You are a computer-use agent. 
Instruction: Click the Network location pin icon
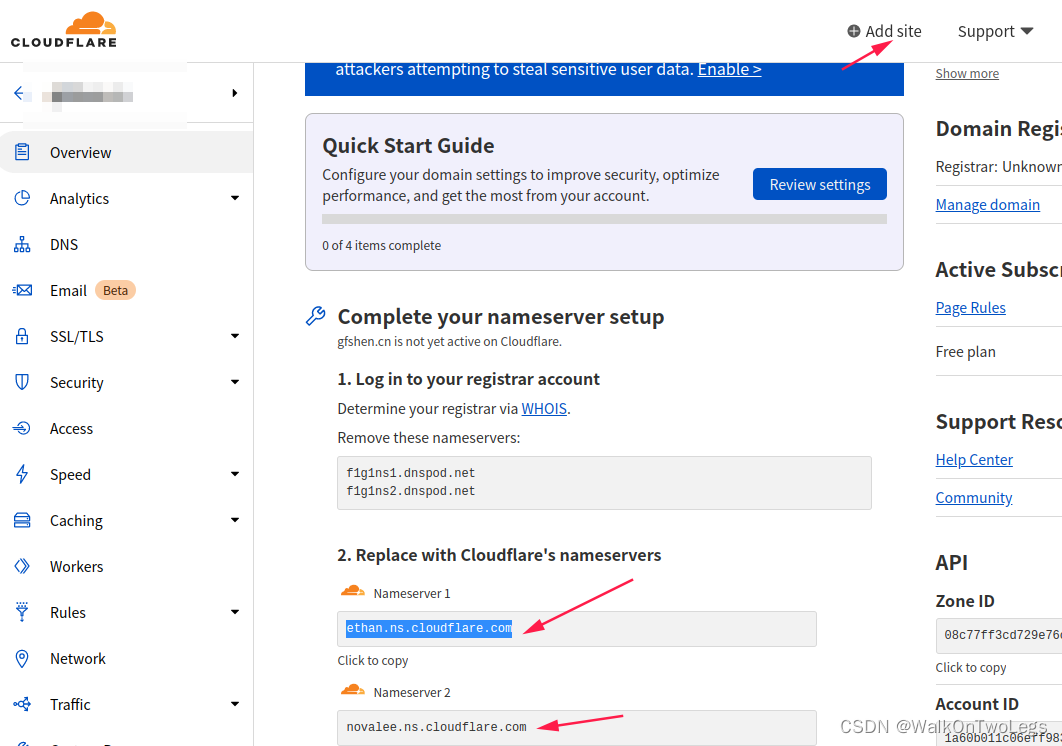[x=22, y=658]
